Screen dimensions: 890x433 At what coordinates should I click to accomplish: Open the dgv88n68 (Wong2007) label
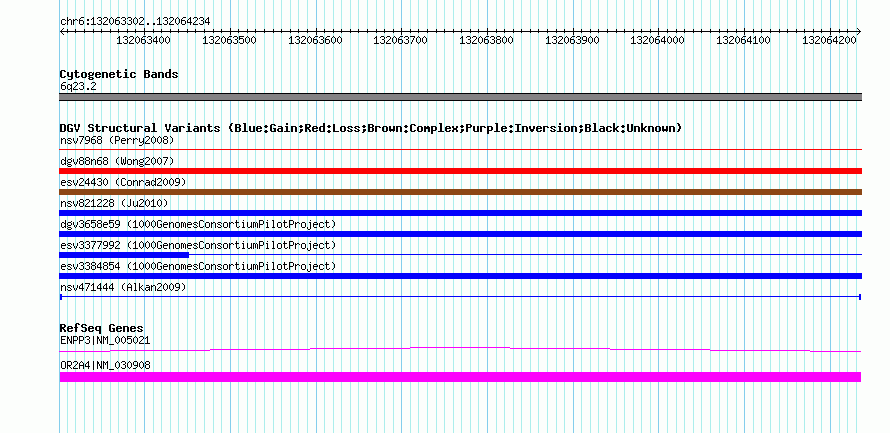(117, 161)
